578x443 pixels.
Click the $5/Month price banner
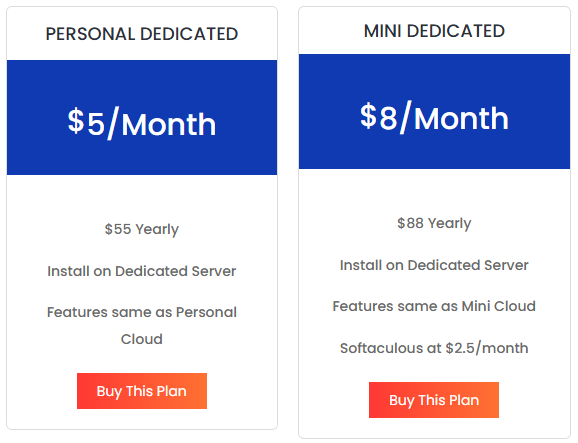click(142, 117)
